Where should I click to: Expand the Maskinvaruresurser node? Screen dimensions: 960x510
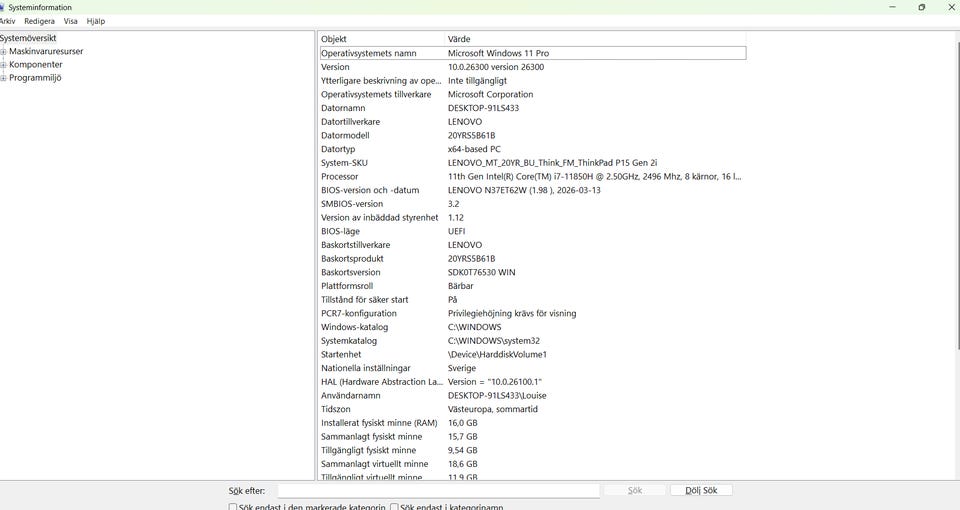pyautogui.click(x=3, y=51)
